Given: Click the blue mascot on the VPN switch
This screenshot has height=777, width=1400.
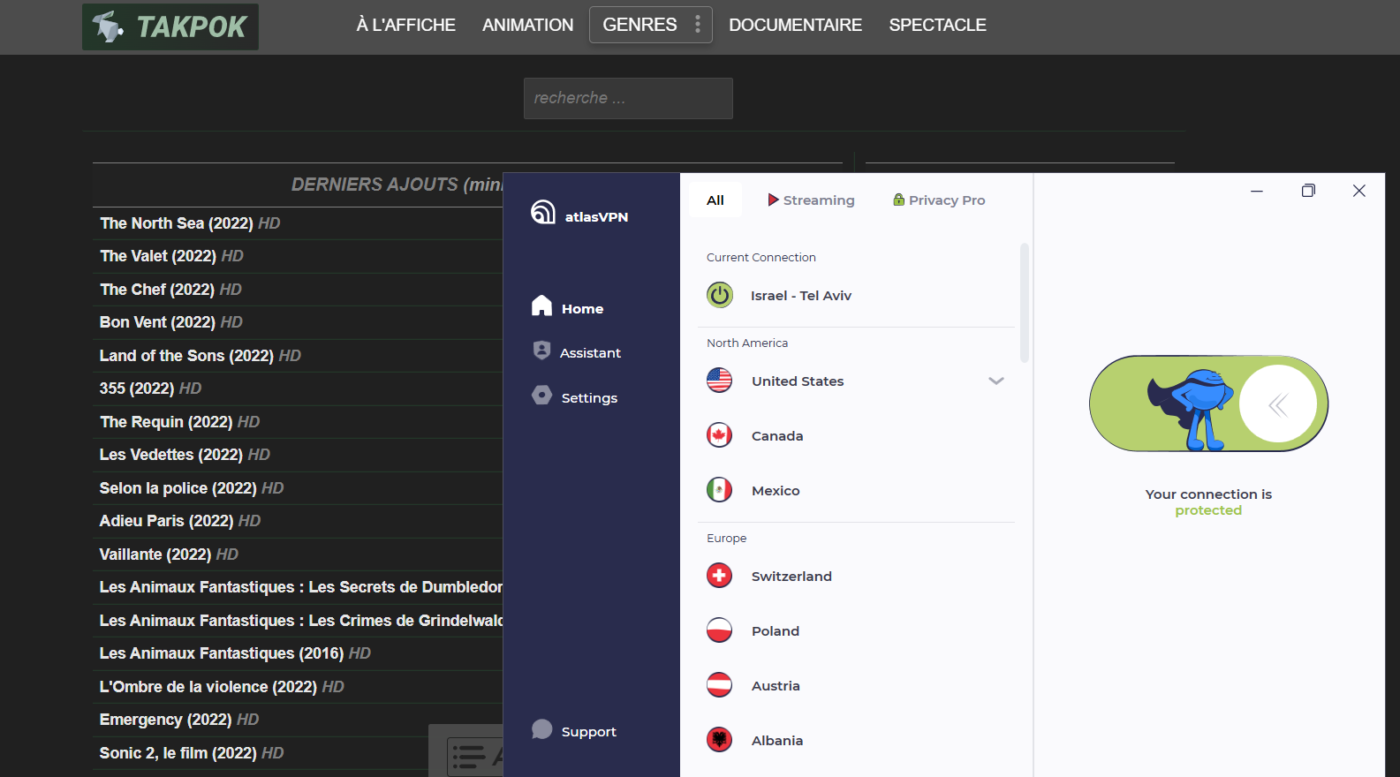Looking at the screenshot, I should click(1190, 408).
